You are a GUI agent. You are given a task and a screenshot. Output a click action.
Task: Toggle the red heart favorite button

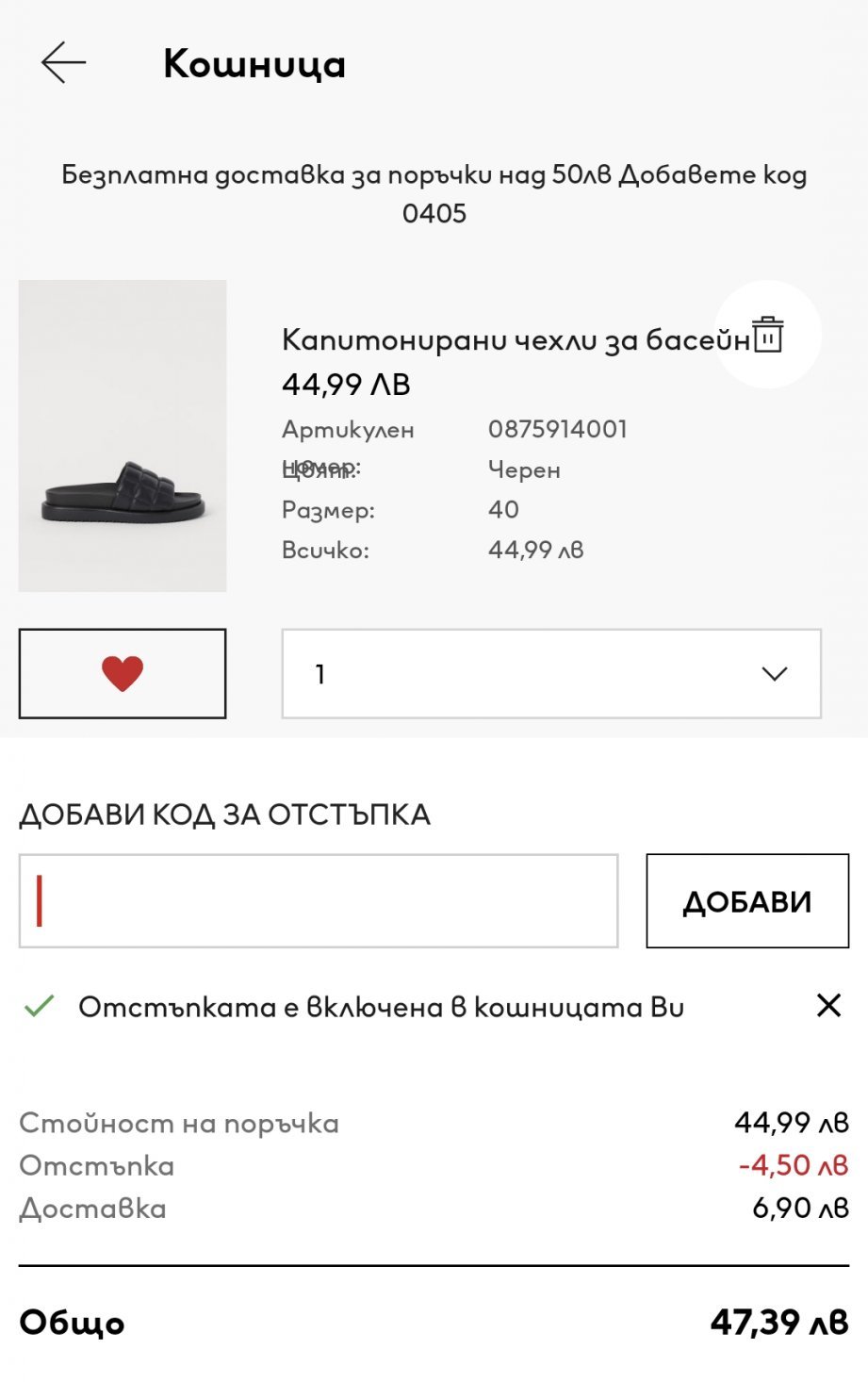coord(123,673)
